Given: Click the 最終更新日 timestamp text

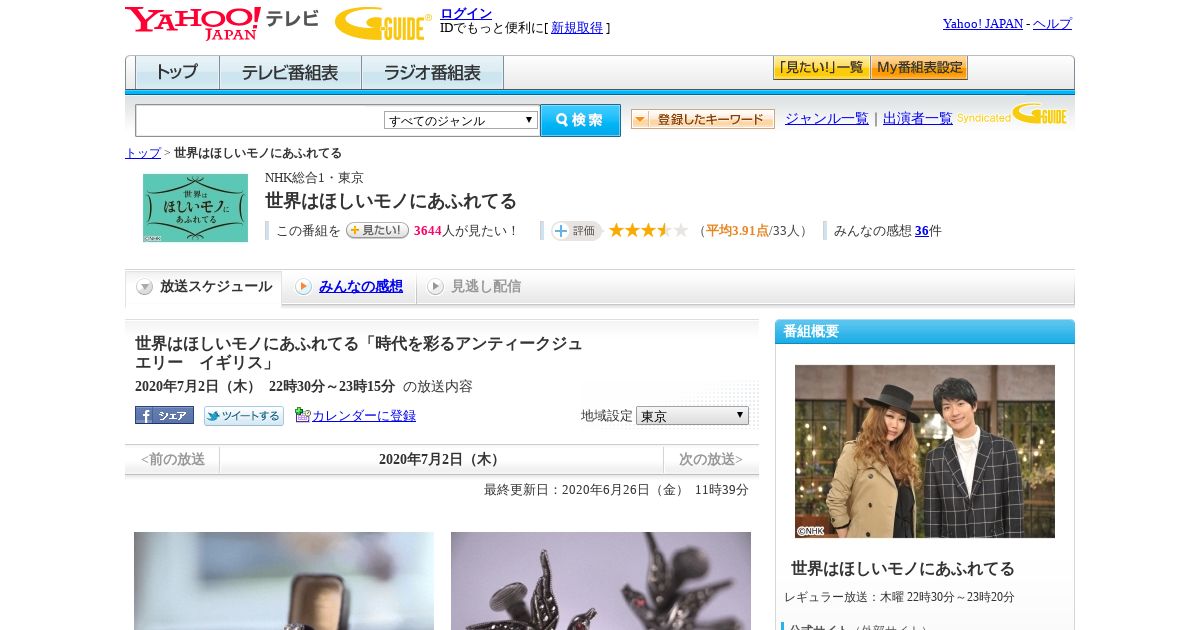Looking at the screenshot, I should point(616,490).
